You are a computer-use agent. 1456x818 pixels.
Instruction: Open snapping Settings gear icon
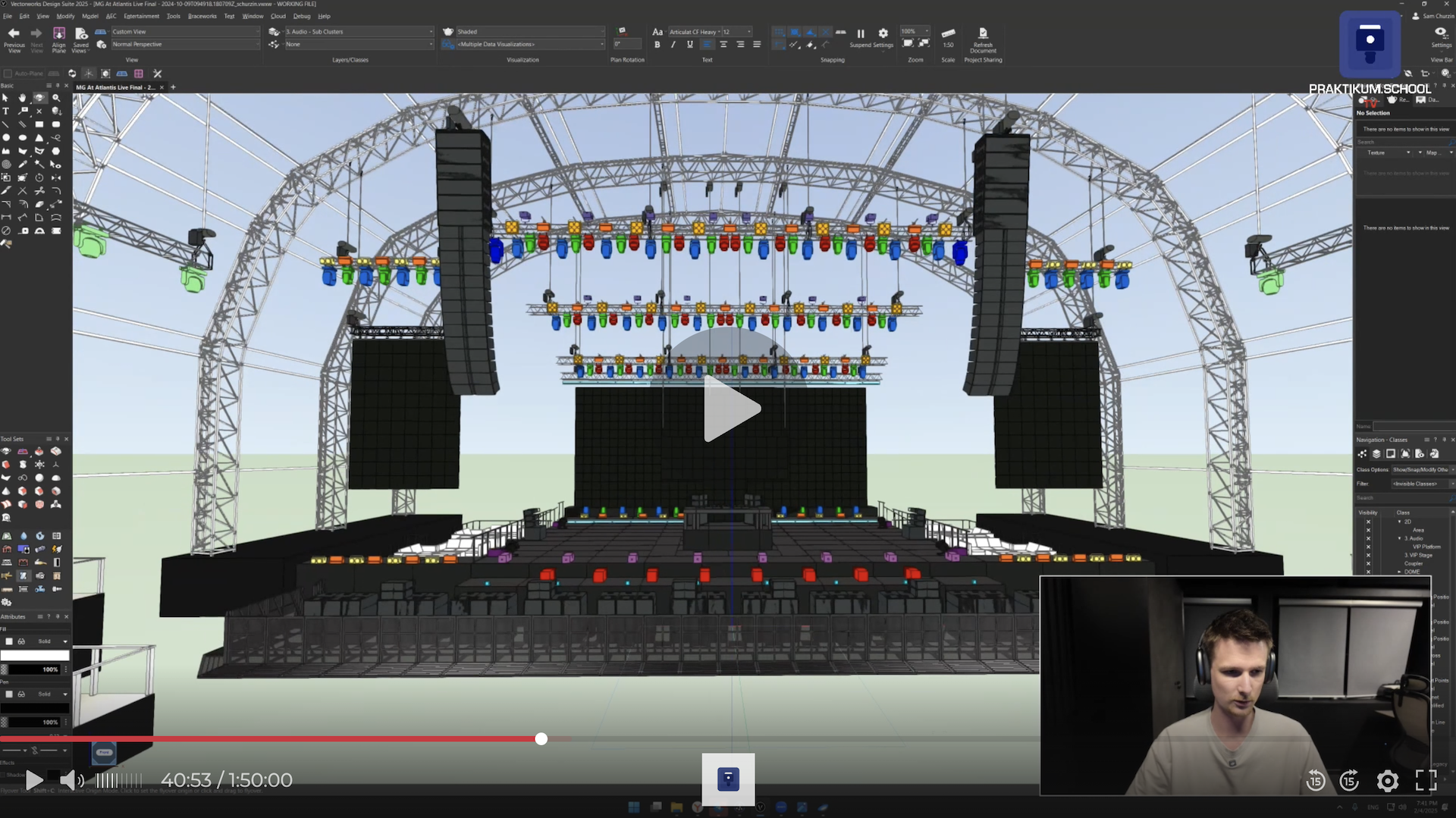[883, 33]
